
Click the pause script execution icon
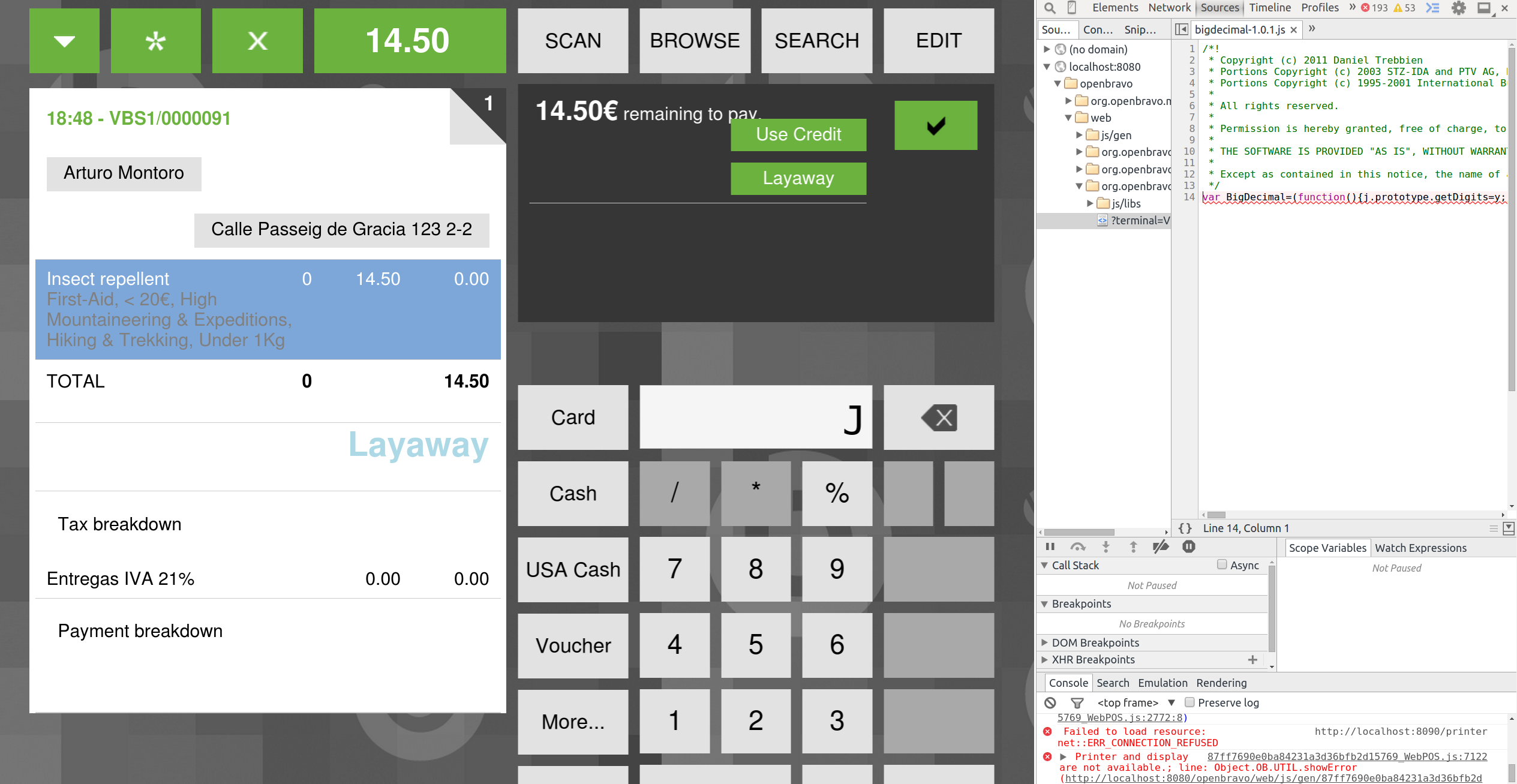pyautogui.click(x=1050, y=546)
